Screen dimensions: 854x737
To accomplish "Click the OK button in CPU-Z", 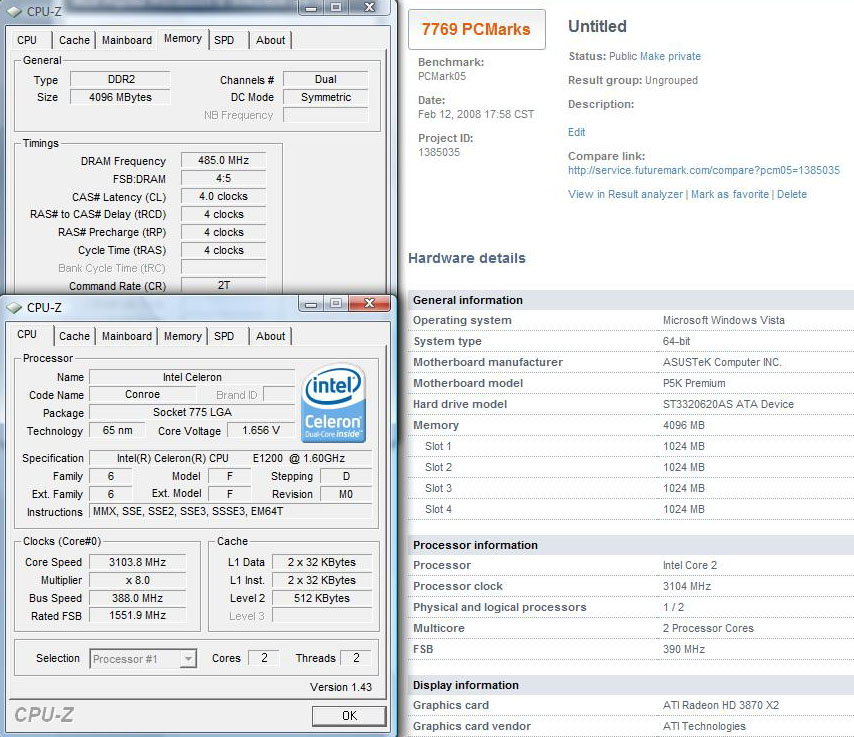I will (x=349, y=715).
